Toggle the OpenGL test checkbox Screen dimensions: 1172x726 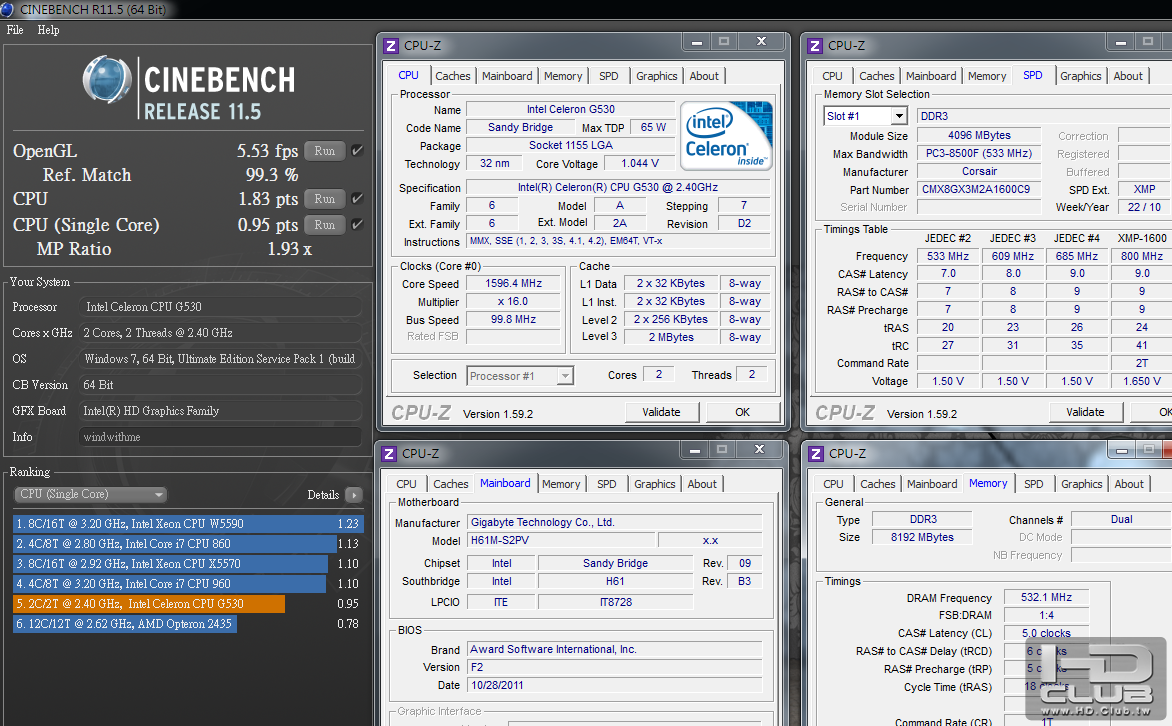coord(357,150)
